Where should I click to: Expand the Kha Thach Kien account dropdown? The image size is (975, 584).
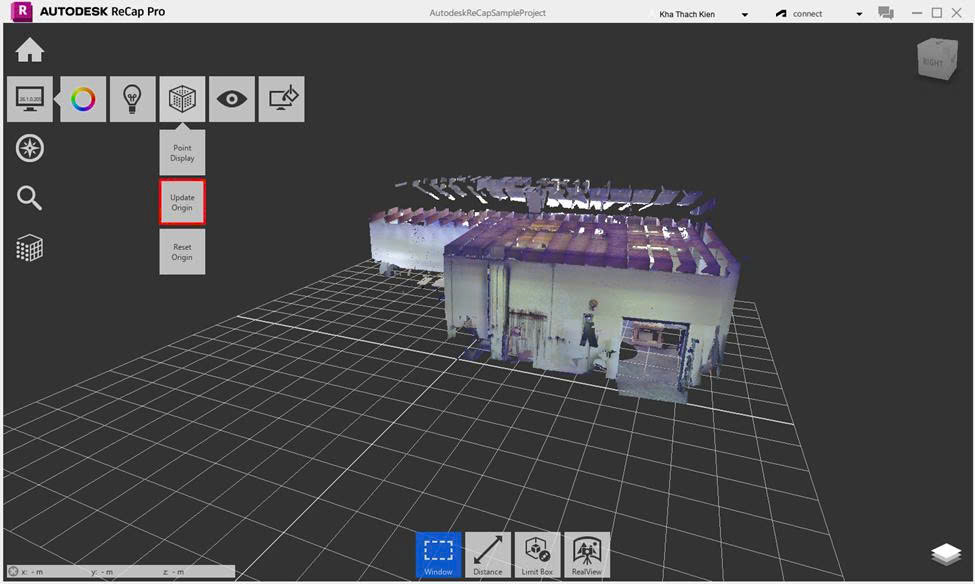(744, 14)
